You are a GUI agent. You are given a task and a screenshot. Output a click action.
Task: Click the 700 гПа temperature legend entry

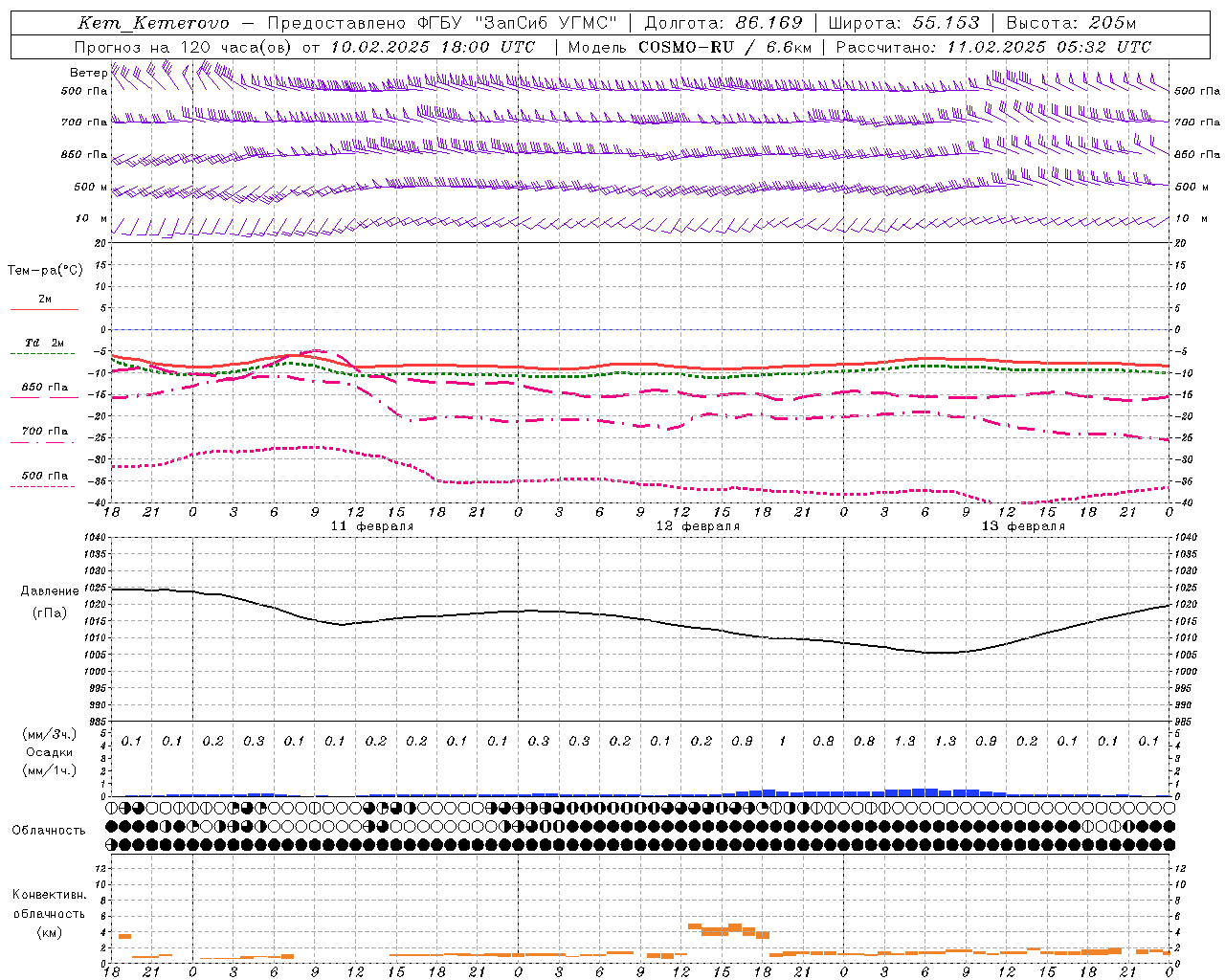click(x=45, y=432)
